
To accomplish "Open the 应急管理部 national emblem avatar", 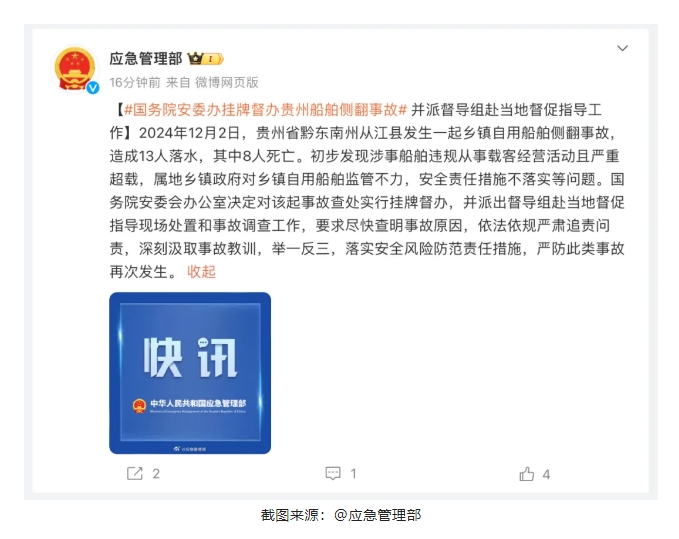I will click(75, 69).
